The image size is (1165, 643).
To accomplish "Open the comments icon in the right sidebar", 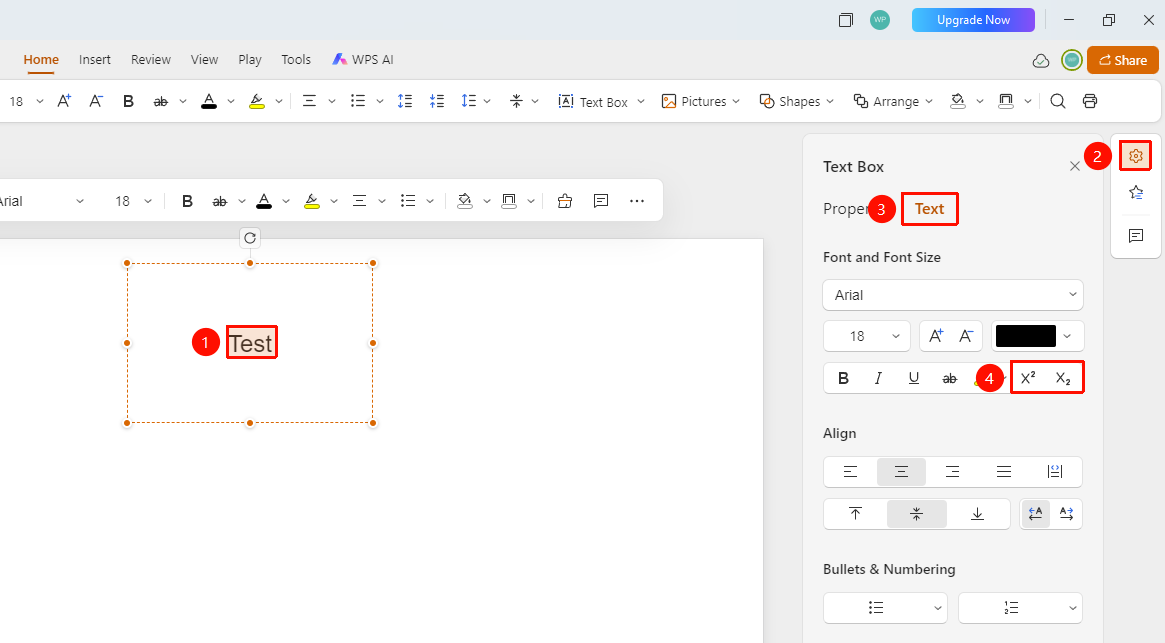I will 1135,236.
